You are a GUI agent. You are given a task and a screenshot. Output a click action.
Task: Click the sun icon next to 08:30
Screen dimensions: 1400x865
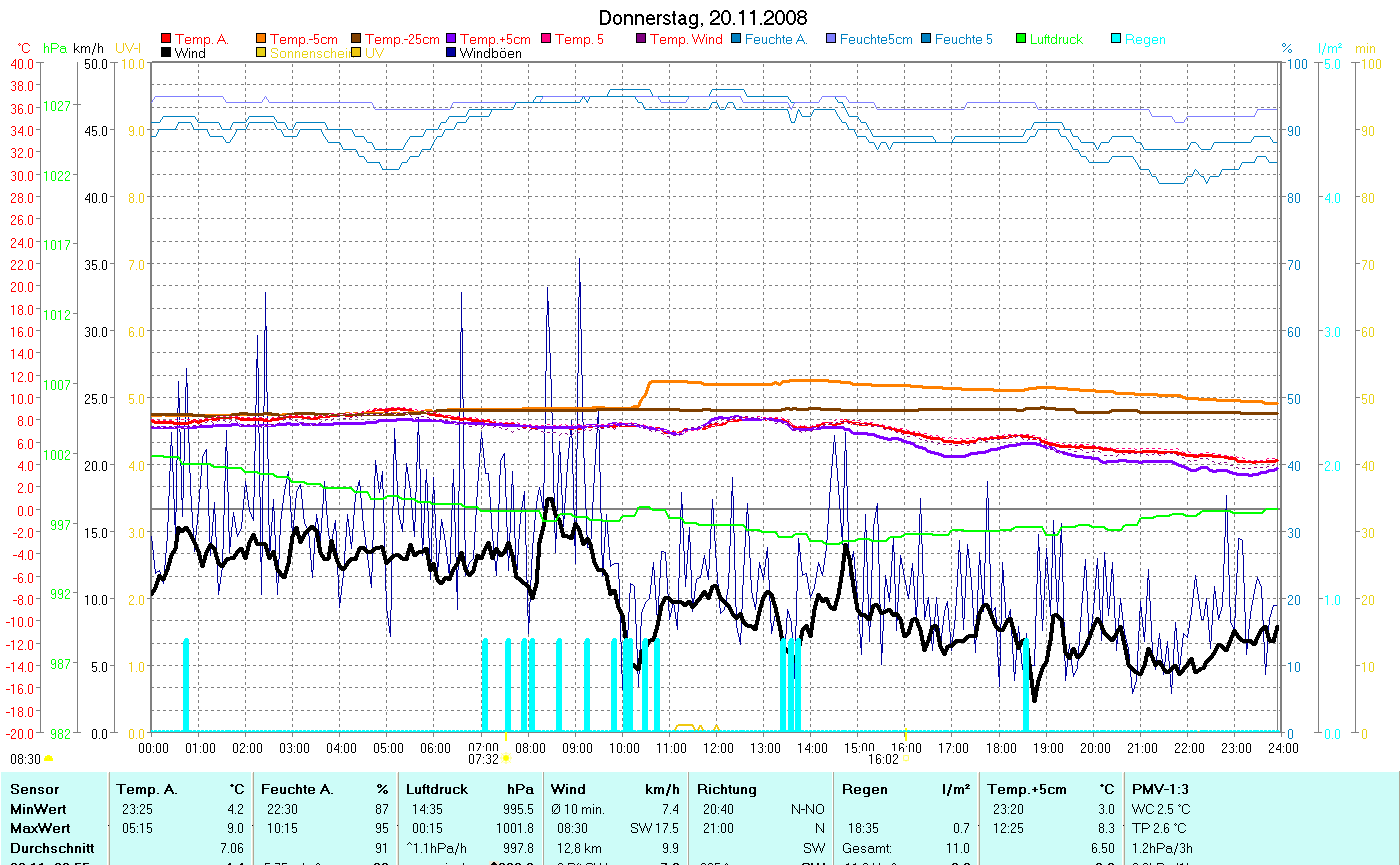point(49,759)
